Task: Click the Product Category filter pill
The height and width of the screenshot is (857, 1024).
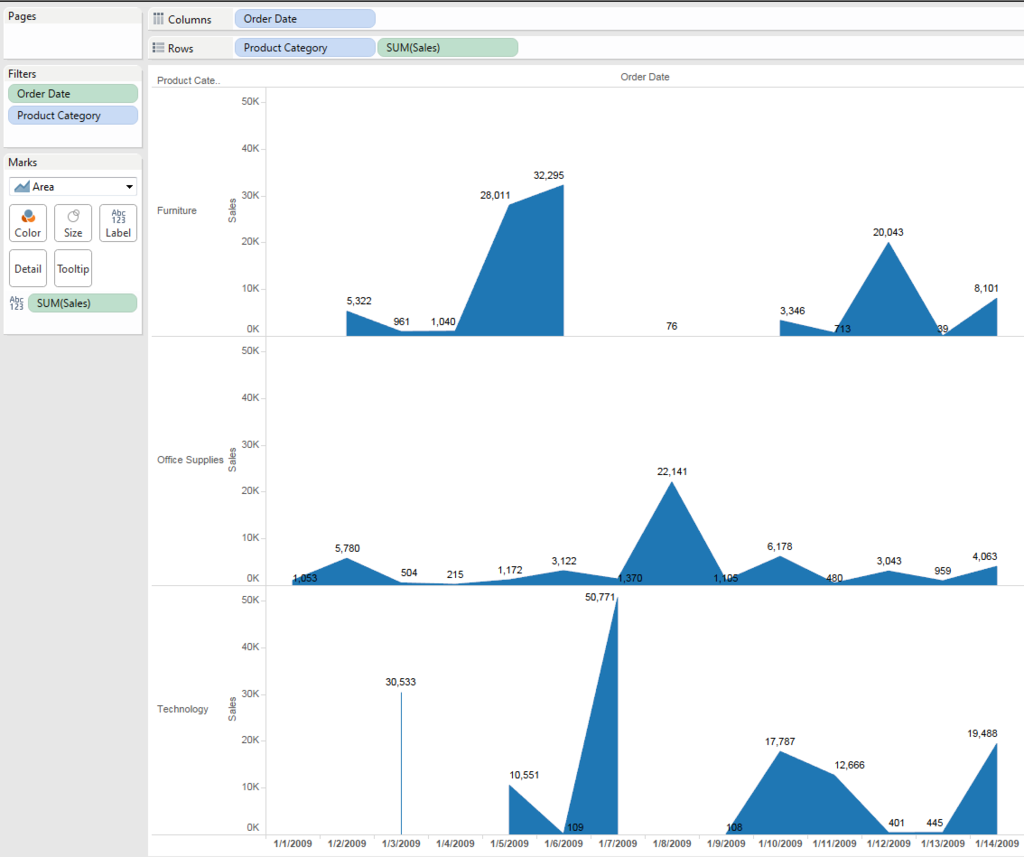Action: pos(73,116)
